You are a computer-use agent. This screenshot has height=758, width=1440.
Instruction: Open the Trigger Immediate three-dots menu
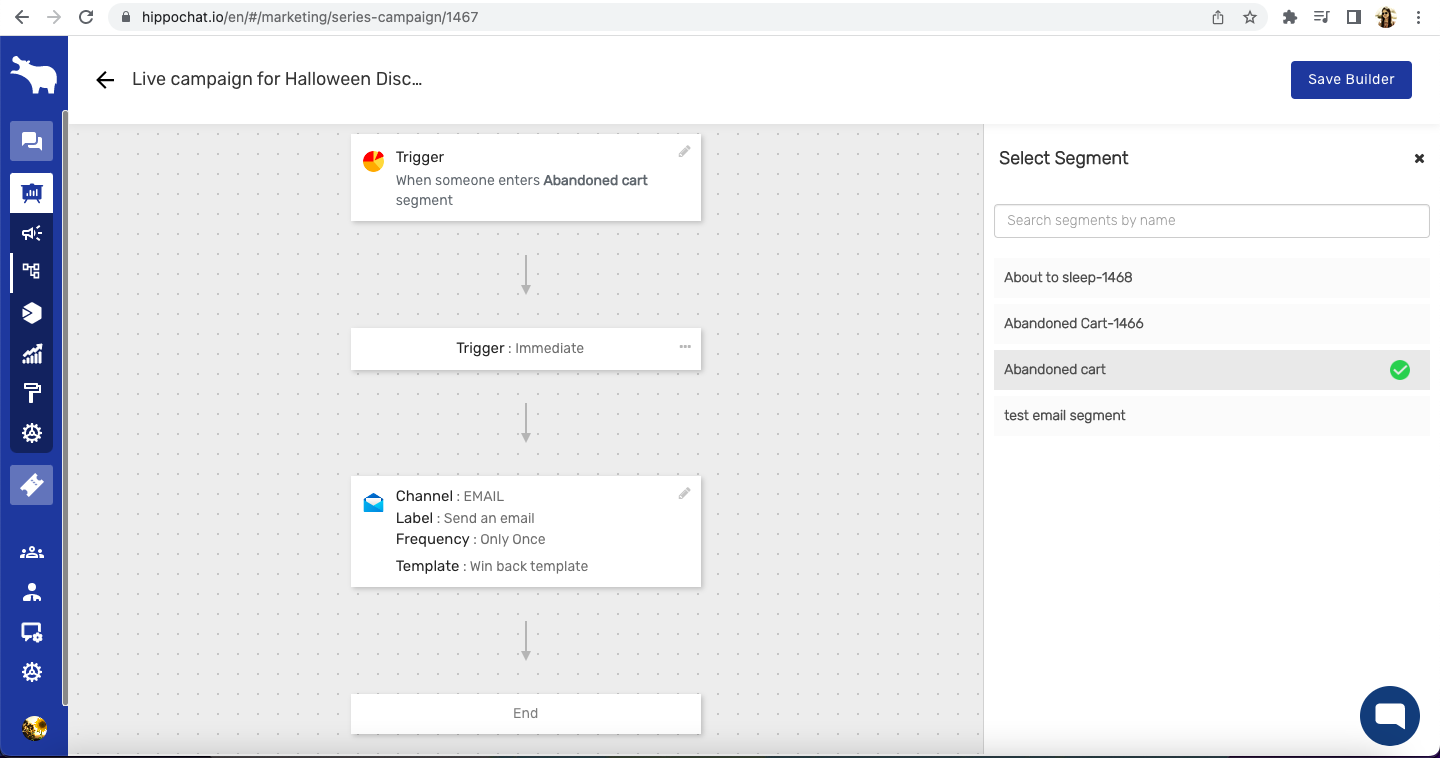(x=685, y=347)
